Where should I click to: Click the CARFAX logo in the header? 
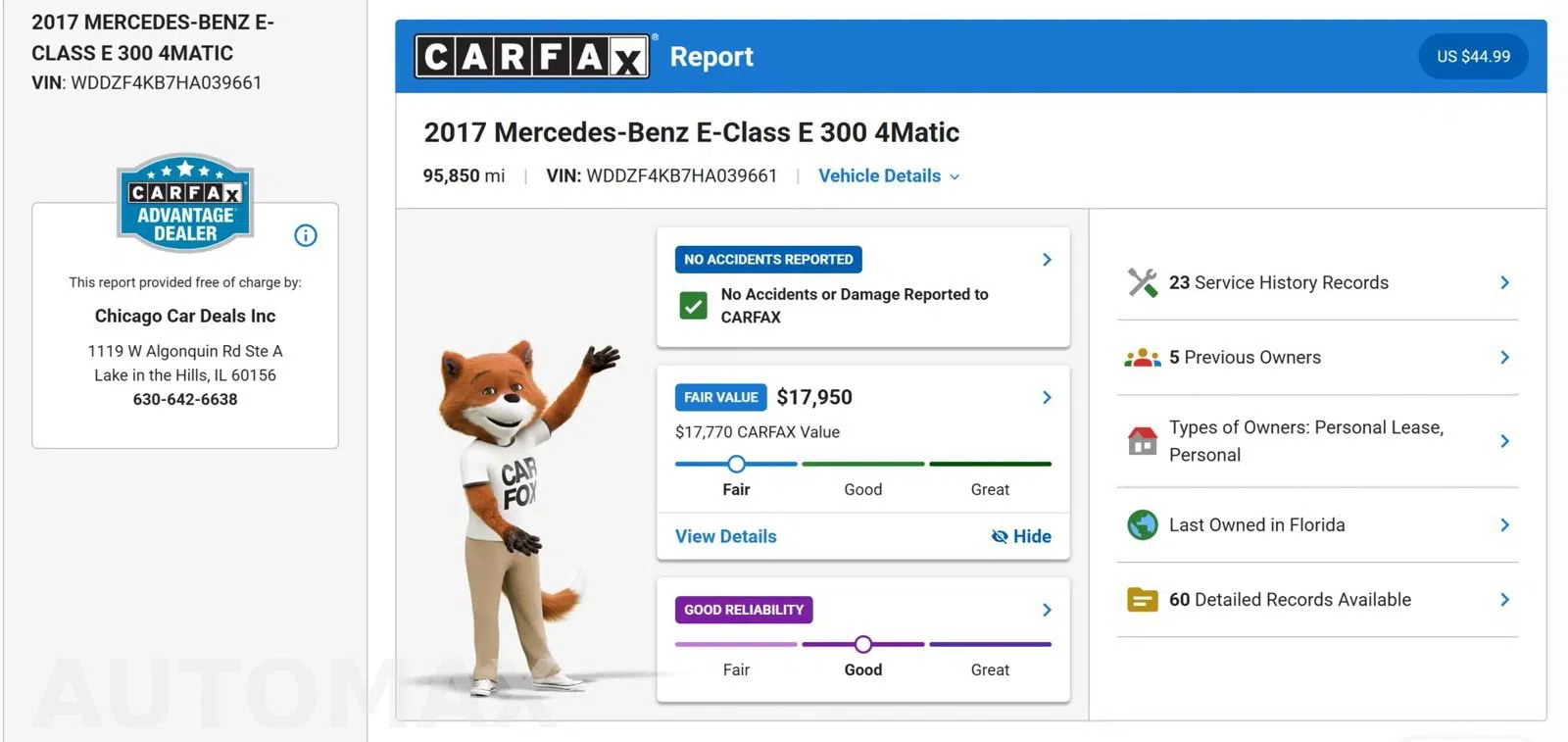pos(532,57)
